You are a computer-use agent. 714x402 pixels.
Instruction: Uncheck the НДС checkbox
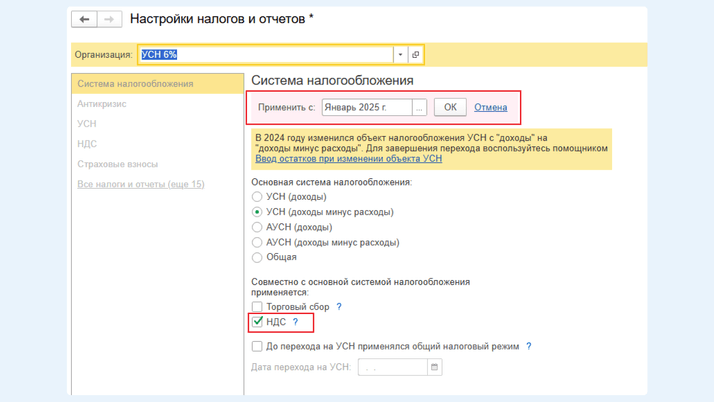(258, 322)
